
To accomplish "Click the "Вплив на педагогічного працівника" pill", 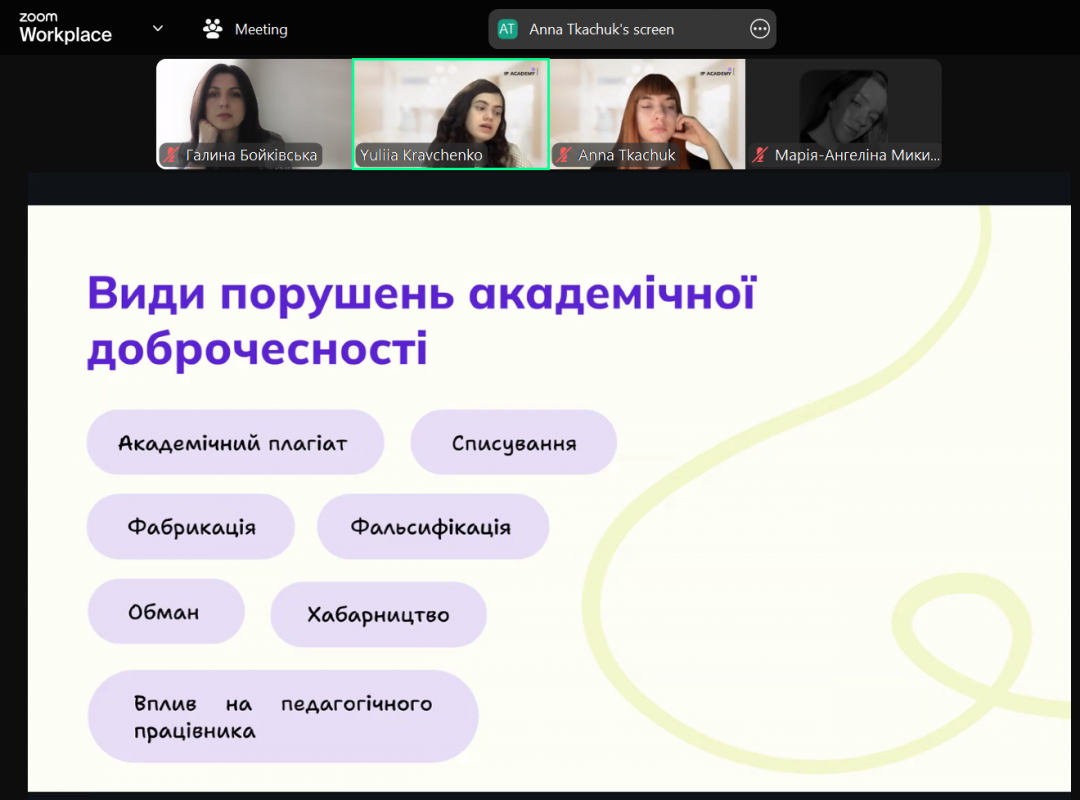I will pyautogui.click(x=282, y=717).
